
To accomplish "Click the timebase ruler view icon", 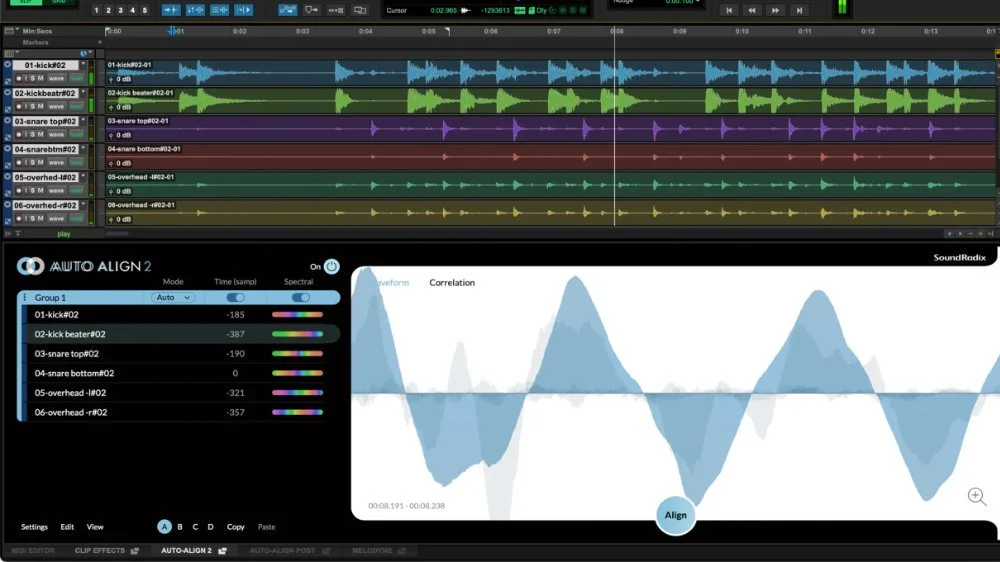I will pyautogui.click(x=9, y=31).
